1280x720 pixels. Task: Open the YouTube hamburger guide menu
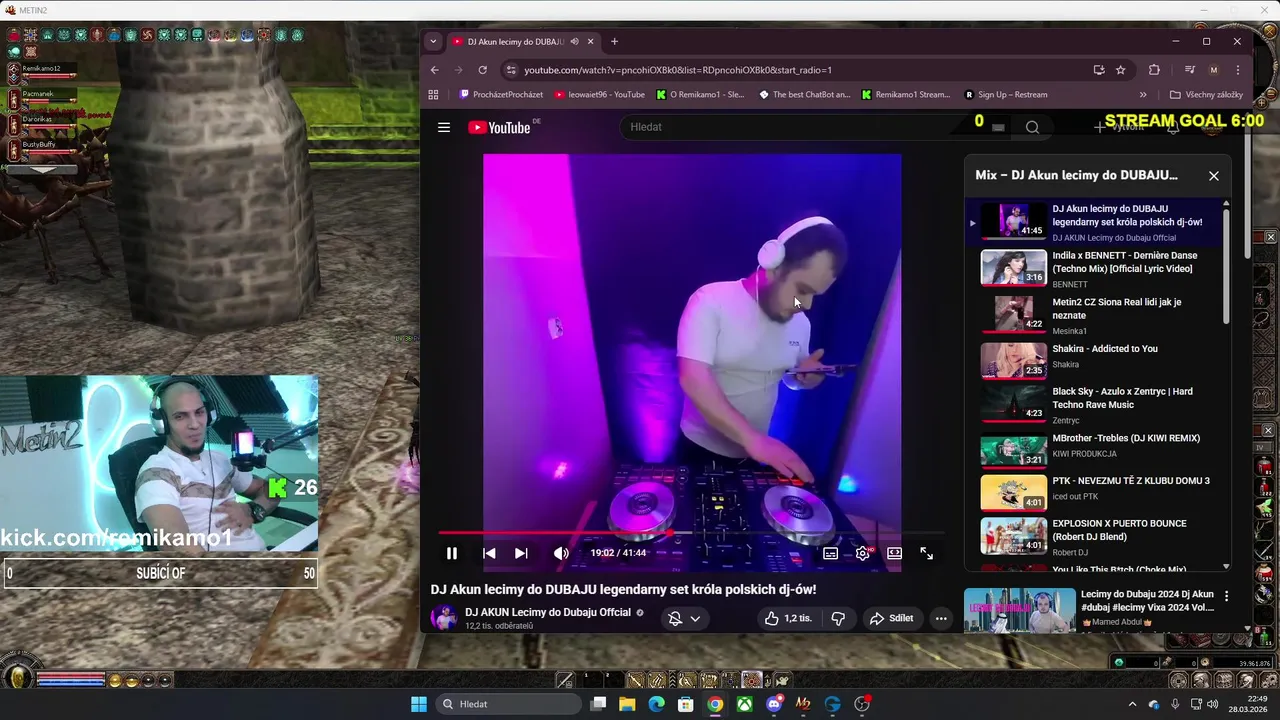click(x=444, y=127)
